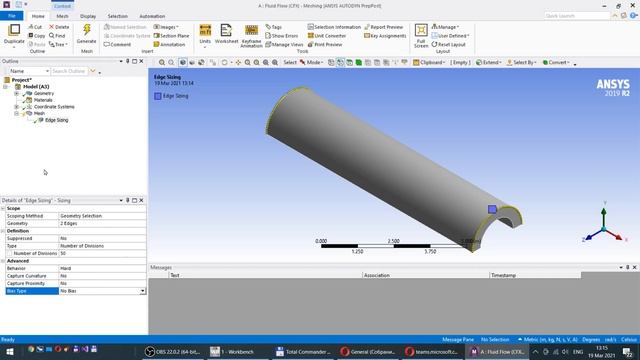This screenshot has height=360, width=640.
Task: Open the File menu
Action: [x=12, y=16]
